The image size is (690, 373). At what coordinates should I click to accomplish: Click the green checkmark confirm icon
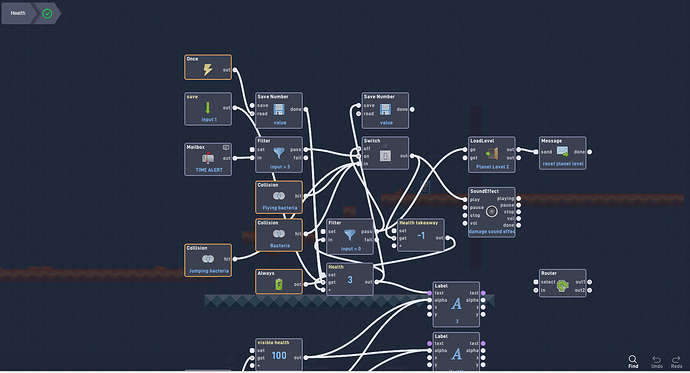click(x=47, y=14)
